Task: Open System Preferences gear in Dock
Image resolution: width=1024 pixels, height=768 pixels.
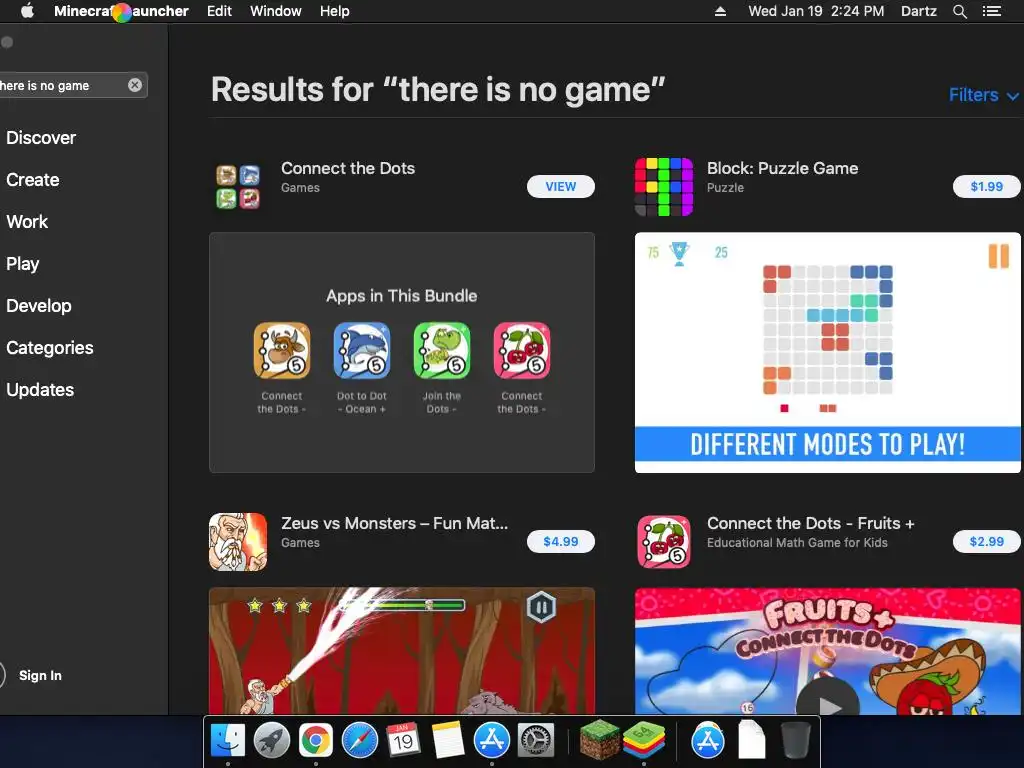Action: 536,741
